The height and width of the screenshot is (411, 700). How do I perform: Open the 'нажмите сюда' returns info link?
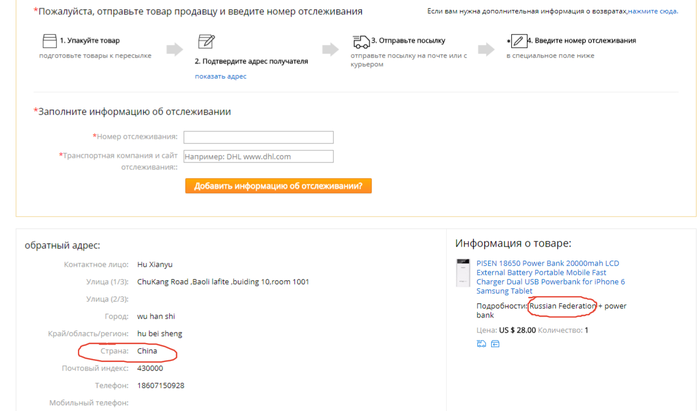(x=653, y=11)
